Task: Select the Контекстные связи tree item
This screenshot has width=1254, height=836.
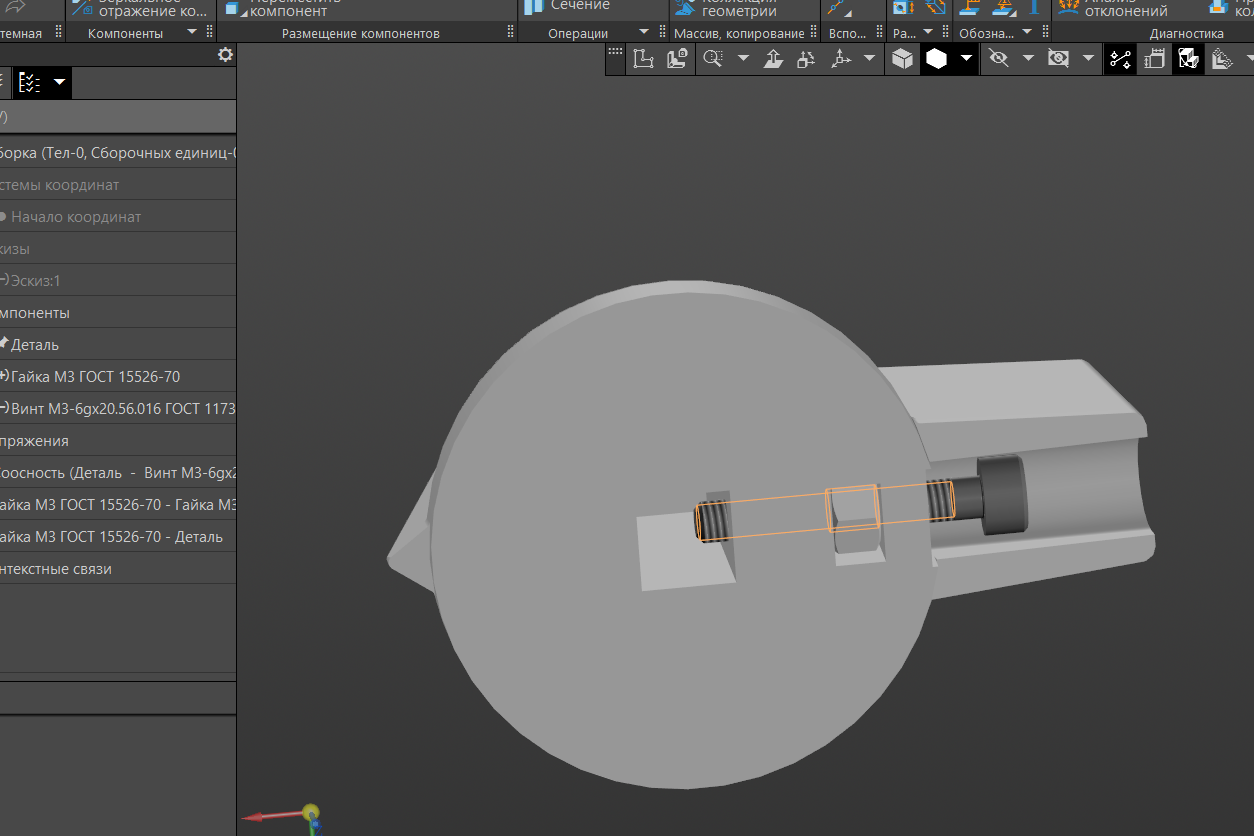Action: tap(118, 569)
